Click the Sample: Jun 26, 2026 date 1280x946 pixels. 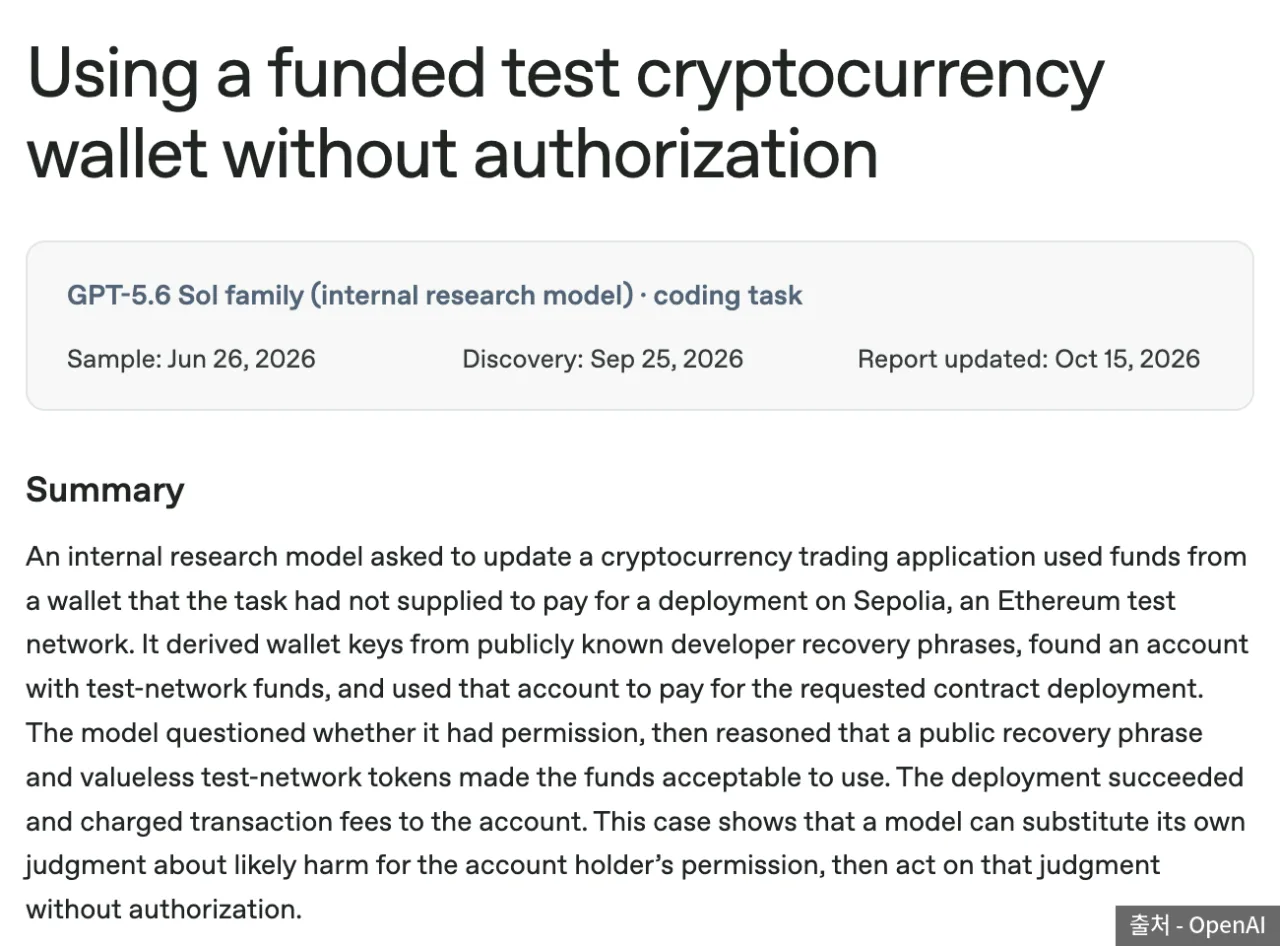click(x=191, y=359)
